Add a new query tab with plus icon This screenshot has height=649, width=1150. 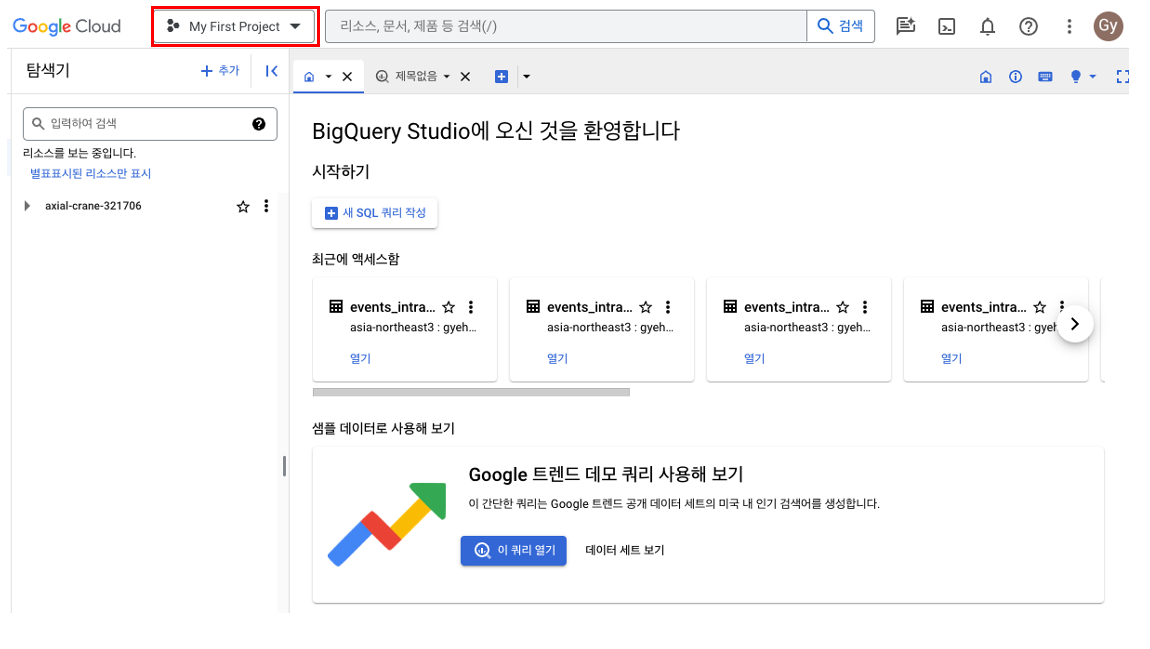[x=502, y=76]
